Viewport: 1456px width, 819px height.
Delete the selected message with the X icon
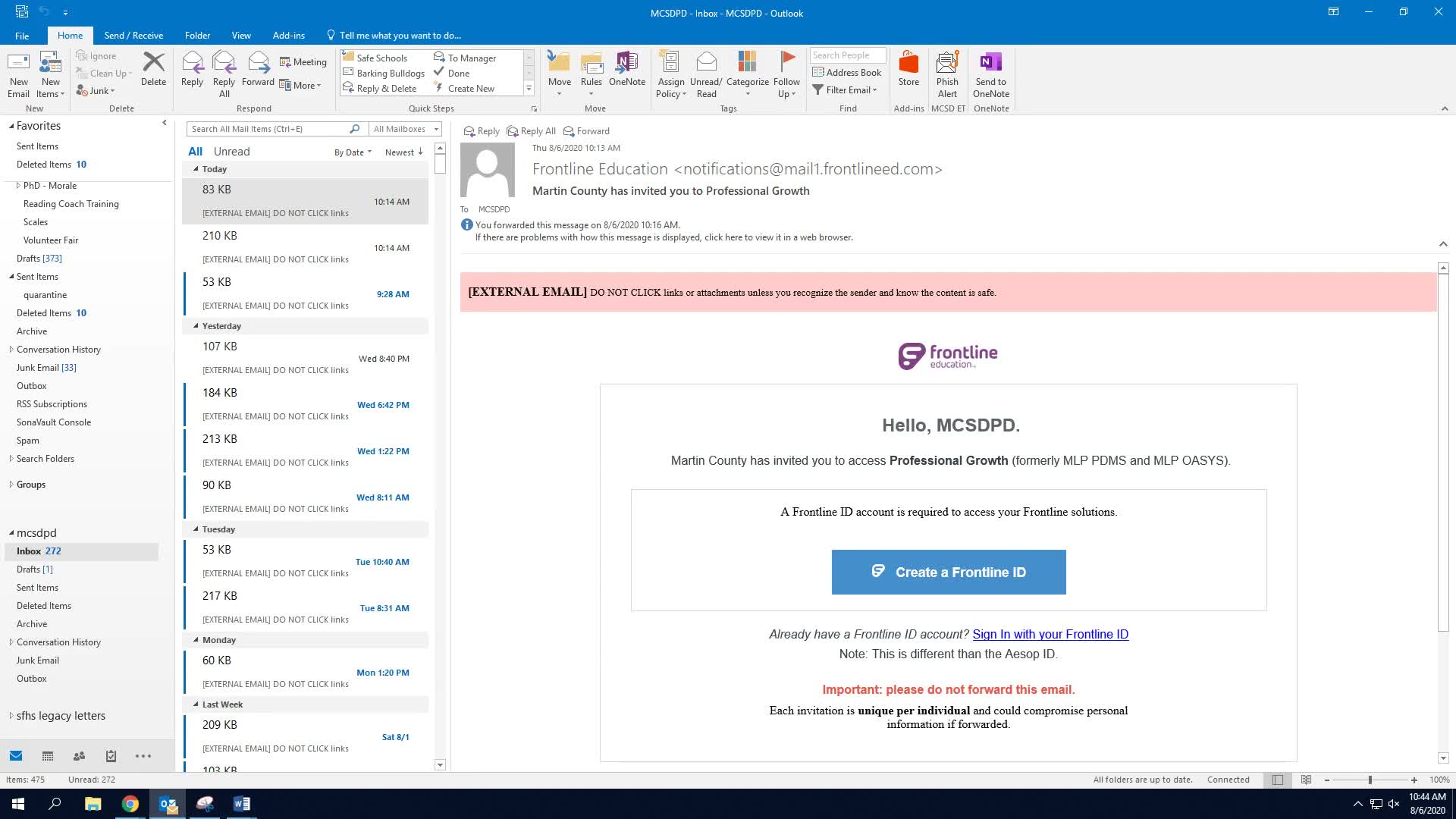point(153,69)
